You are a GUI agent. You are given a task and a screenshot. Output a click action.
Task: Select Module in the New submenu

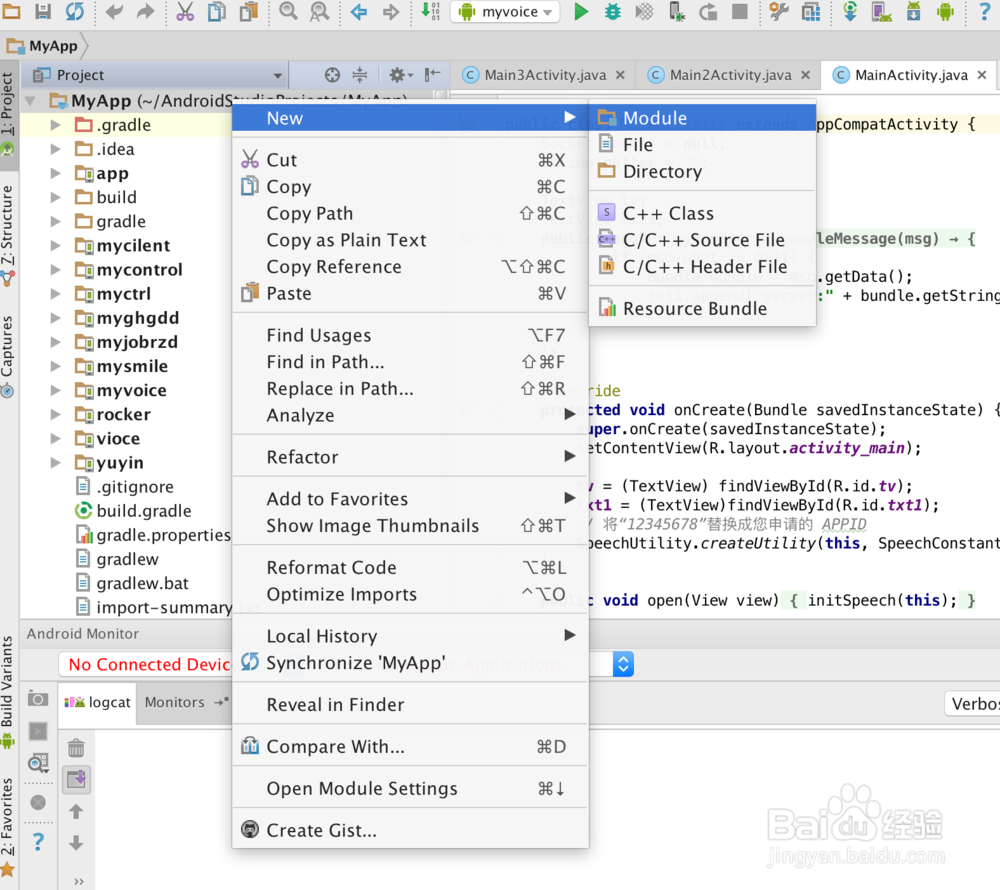coord(702,118)
